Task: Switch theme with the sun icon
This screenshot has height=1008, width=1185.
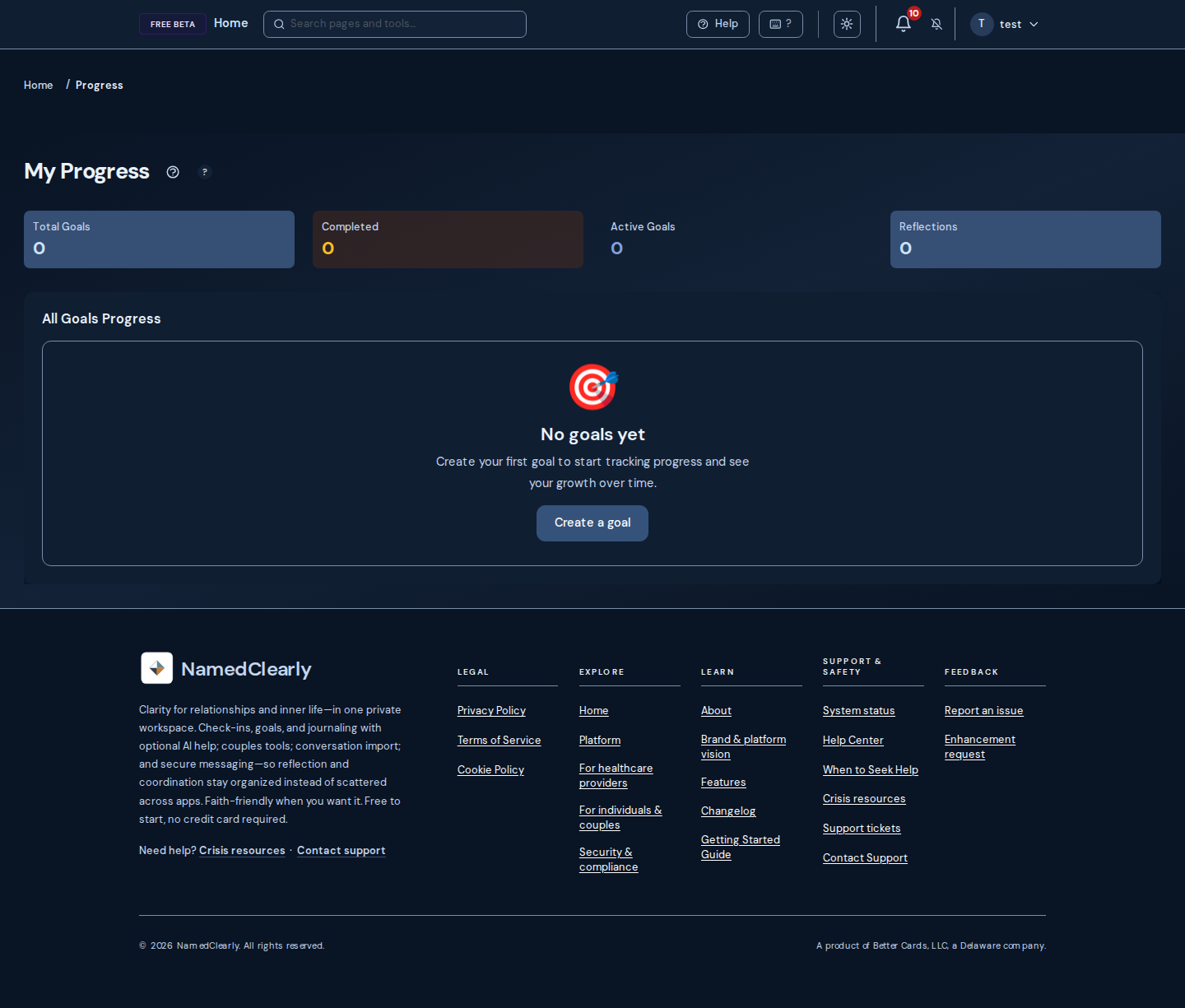Action: point(847,24)
